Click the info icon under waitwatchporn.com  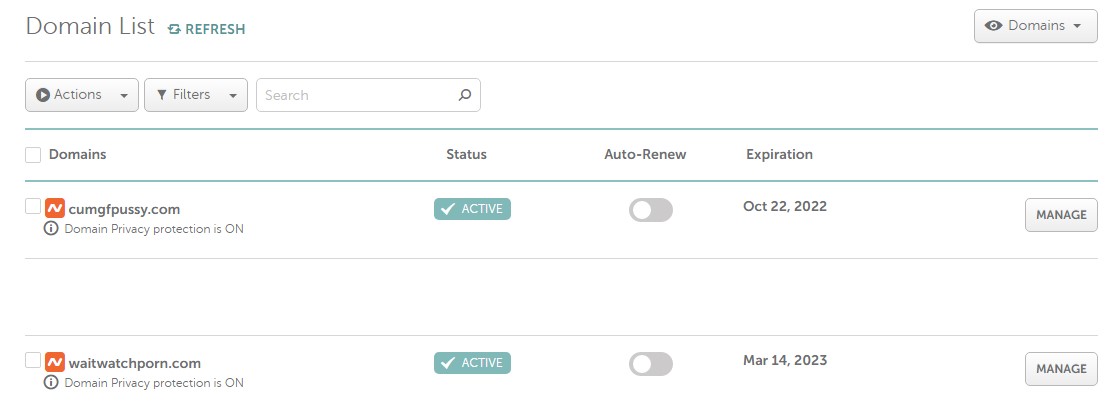(x=52, y=383)
